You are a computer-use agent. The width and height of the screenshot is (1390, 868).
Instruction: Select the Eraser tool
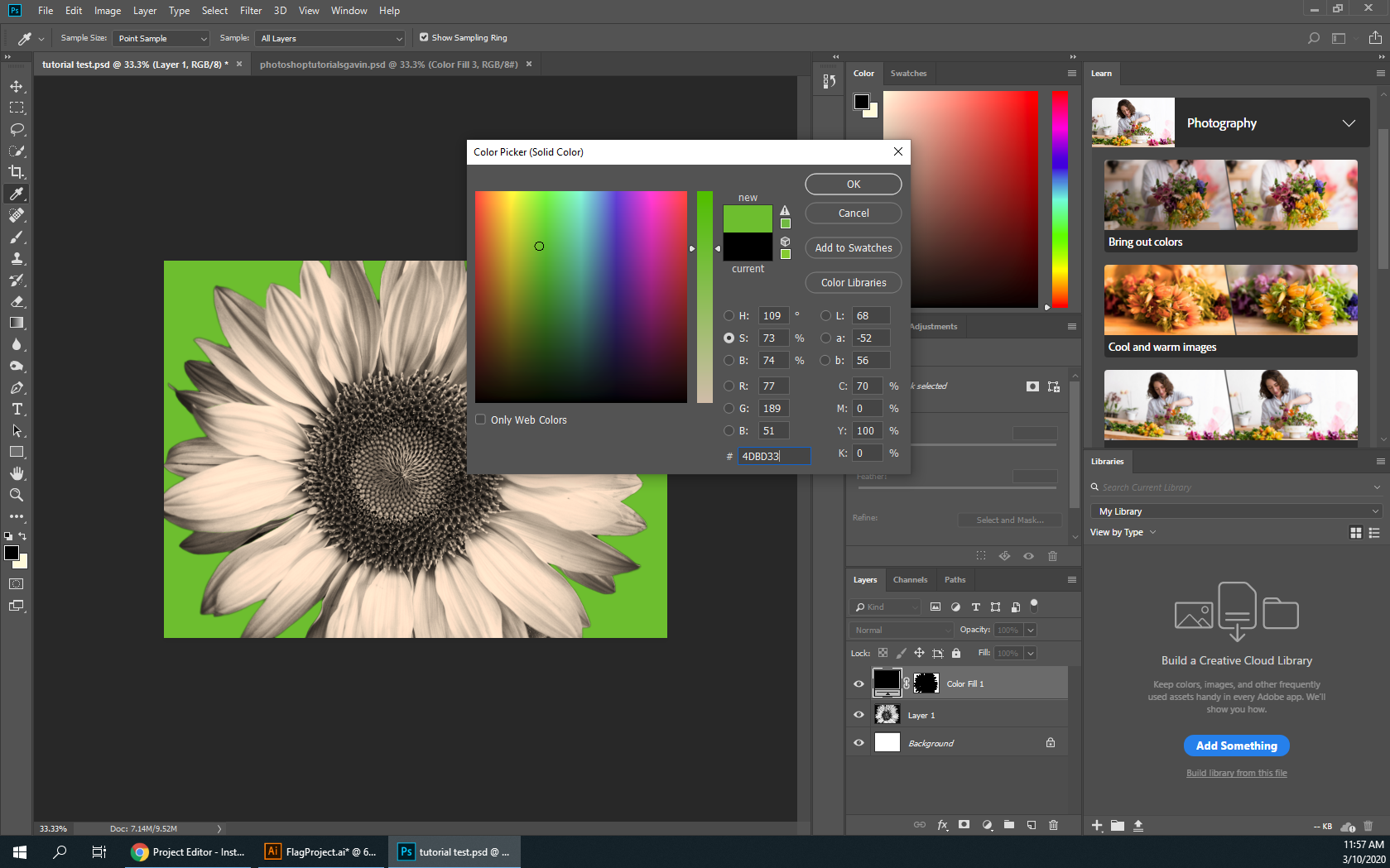17,301
